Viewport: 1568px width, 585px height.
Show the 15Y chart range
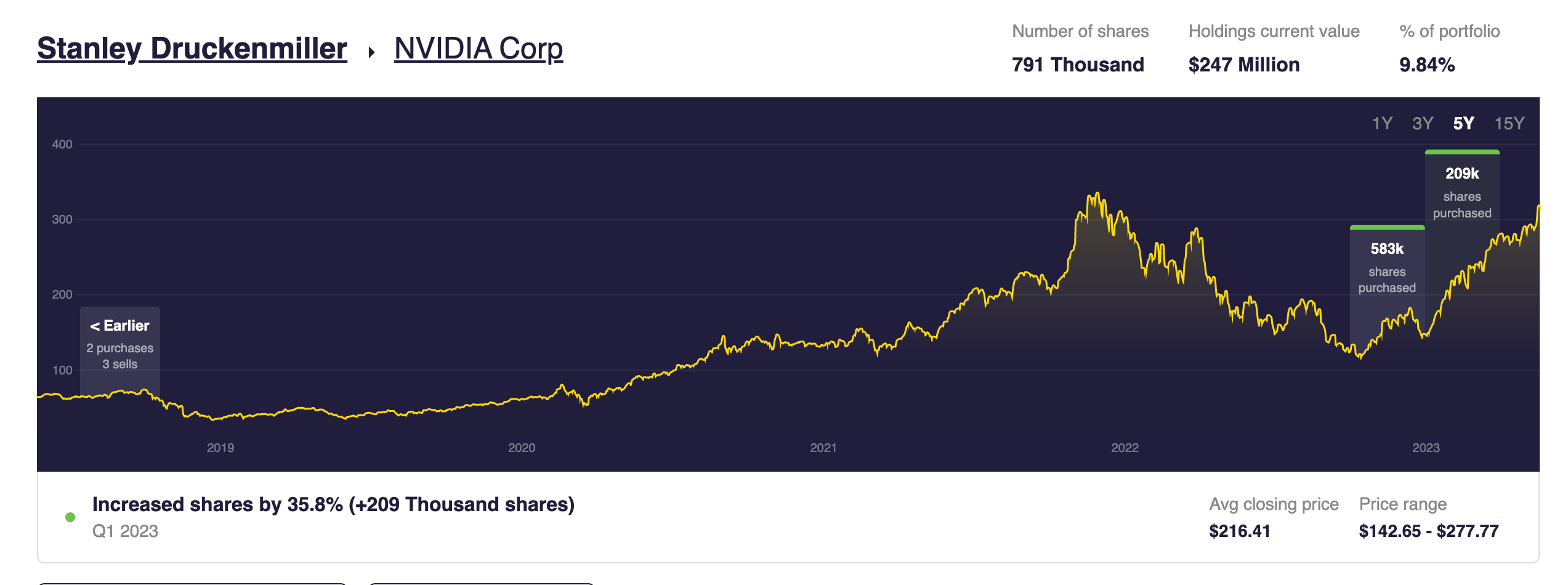point(1509,124)
